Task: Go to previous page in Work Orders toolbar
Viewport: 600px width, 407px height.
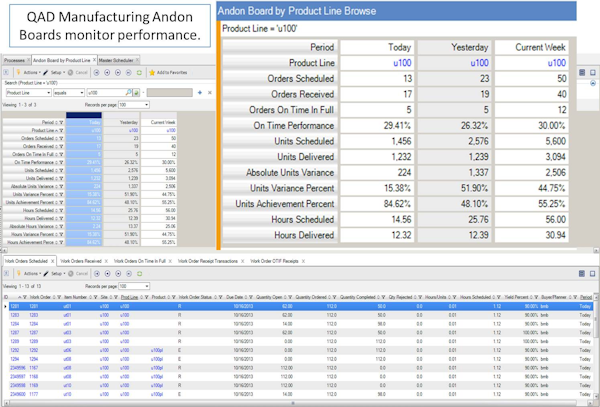Action: 108,274
